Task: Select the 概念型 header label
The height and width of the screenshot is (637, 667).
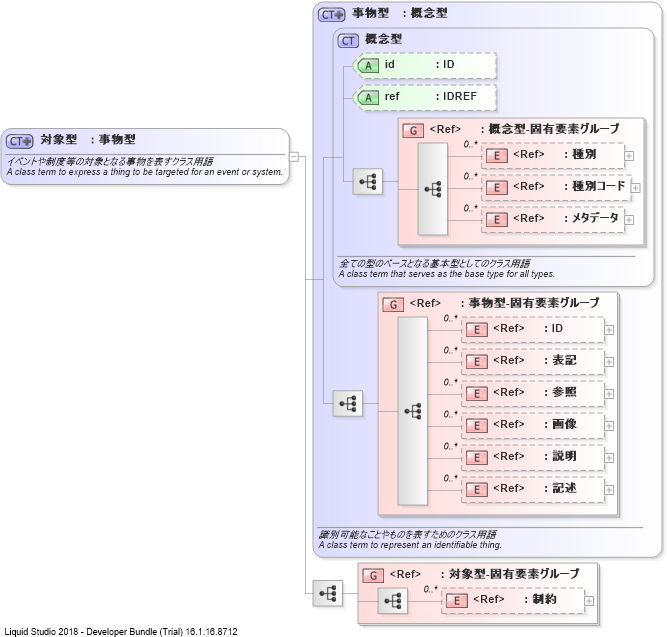Action: click(383, 39)
